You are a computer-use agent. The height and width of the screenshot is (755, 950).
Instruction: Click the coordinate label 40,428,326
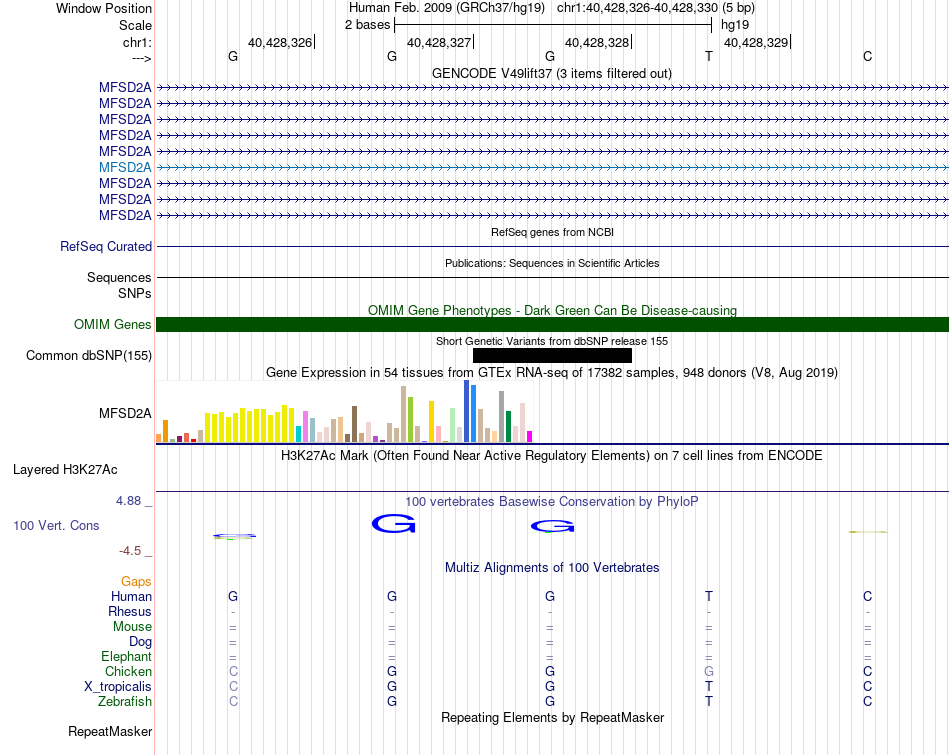[x=280, y=42]
